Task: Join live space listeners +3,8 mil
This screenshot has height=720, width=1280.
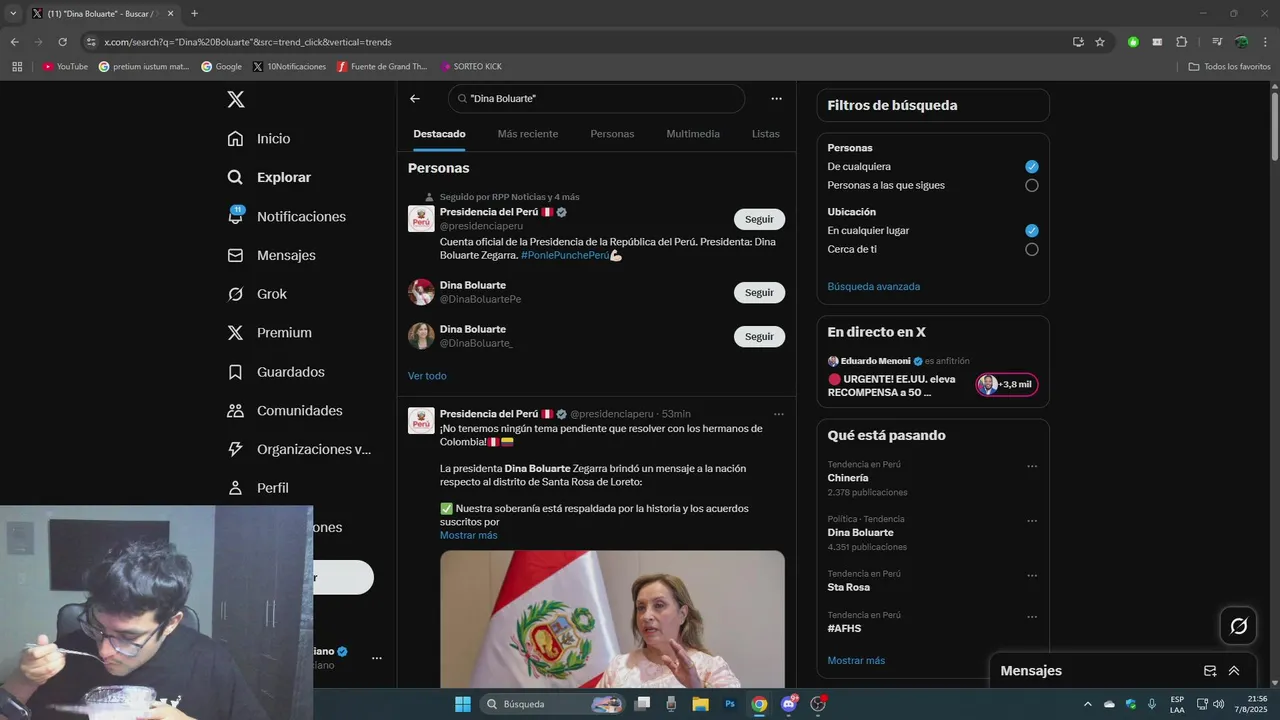Action: (1007, 385)
